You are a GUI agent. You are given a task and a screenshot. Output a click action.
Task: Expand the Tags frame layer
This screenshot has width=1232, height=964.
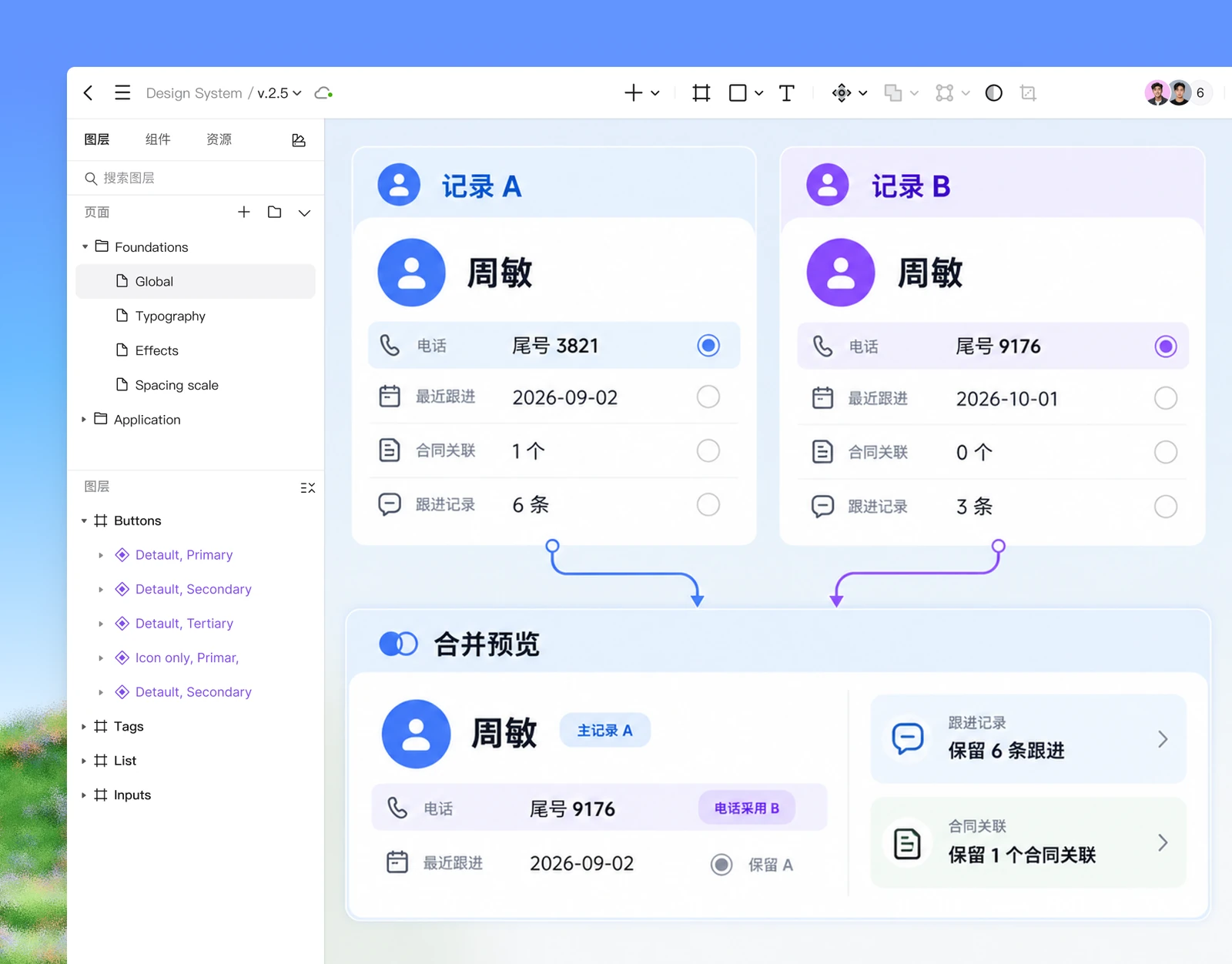click(84, 727)
